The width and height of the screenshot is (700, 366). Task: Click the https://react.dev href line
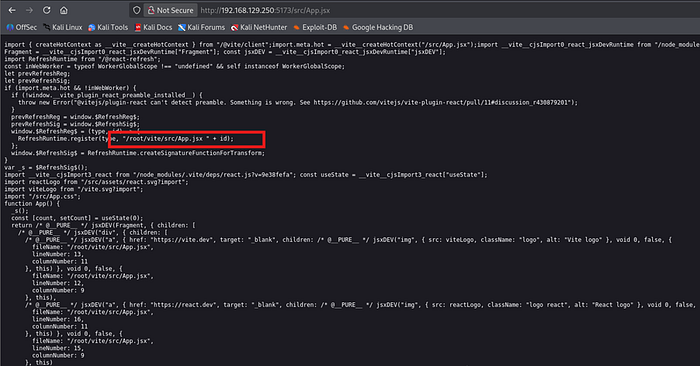tap(360, 305)
